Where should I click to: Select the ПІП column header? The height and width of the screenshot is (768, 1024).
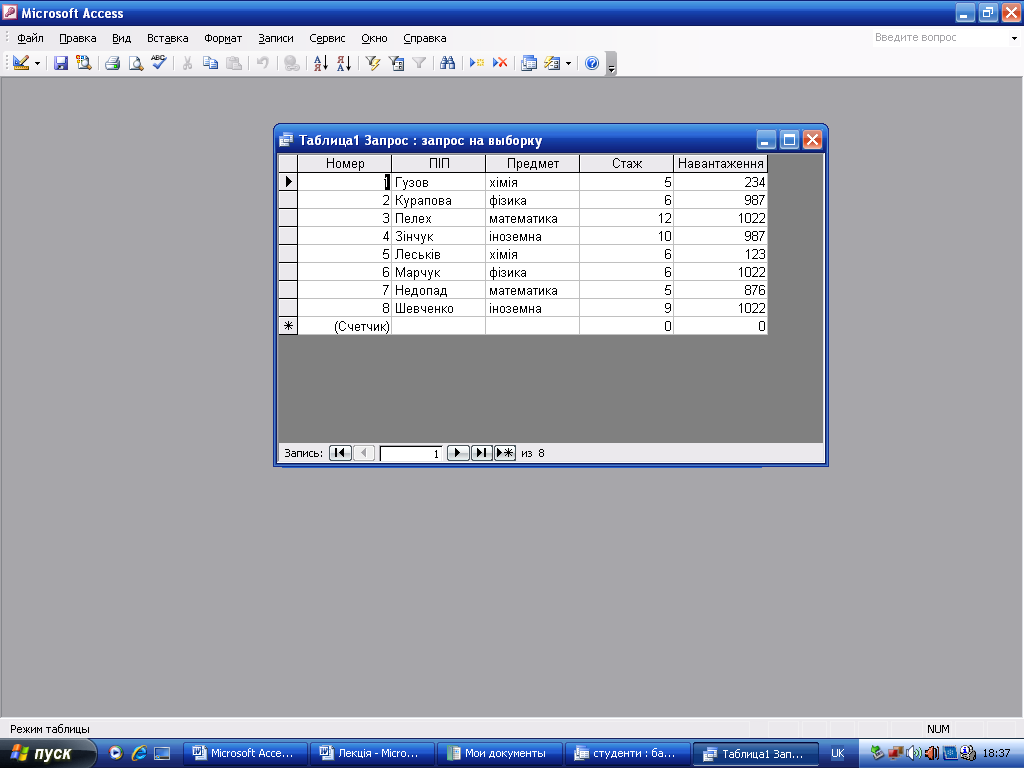click(439, 163)
